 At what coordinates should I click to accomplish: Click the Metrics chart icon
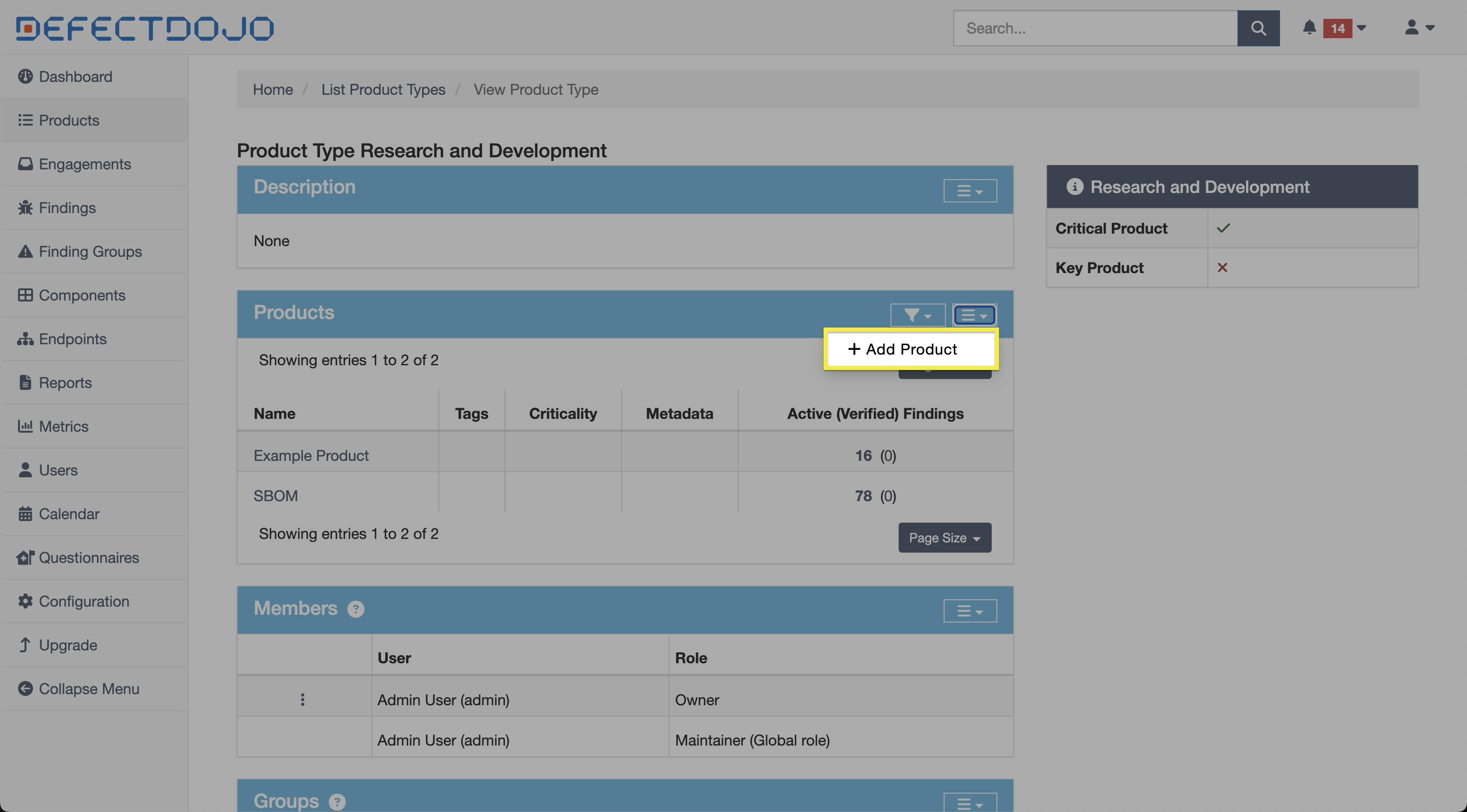pyautogui.click(x=25, y=426)
